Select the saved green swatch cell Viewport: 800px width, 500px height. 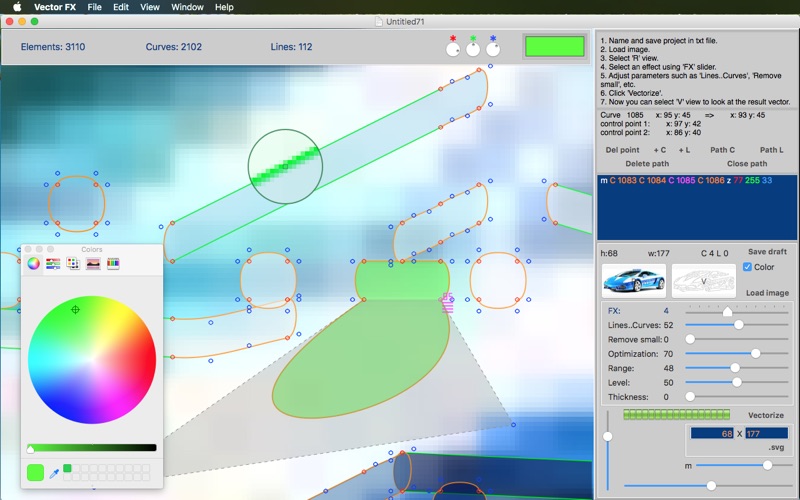67,468
